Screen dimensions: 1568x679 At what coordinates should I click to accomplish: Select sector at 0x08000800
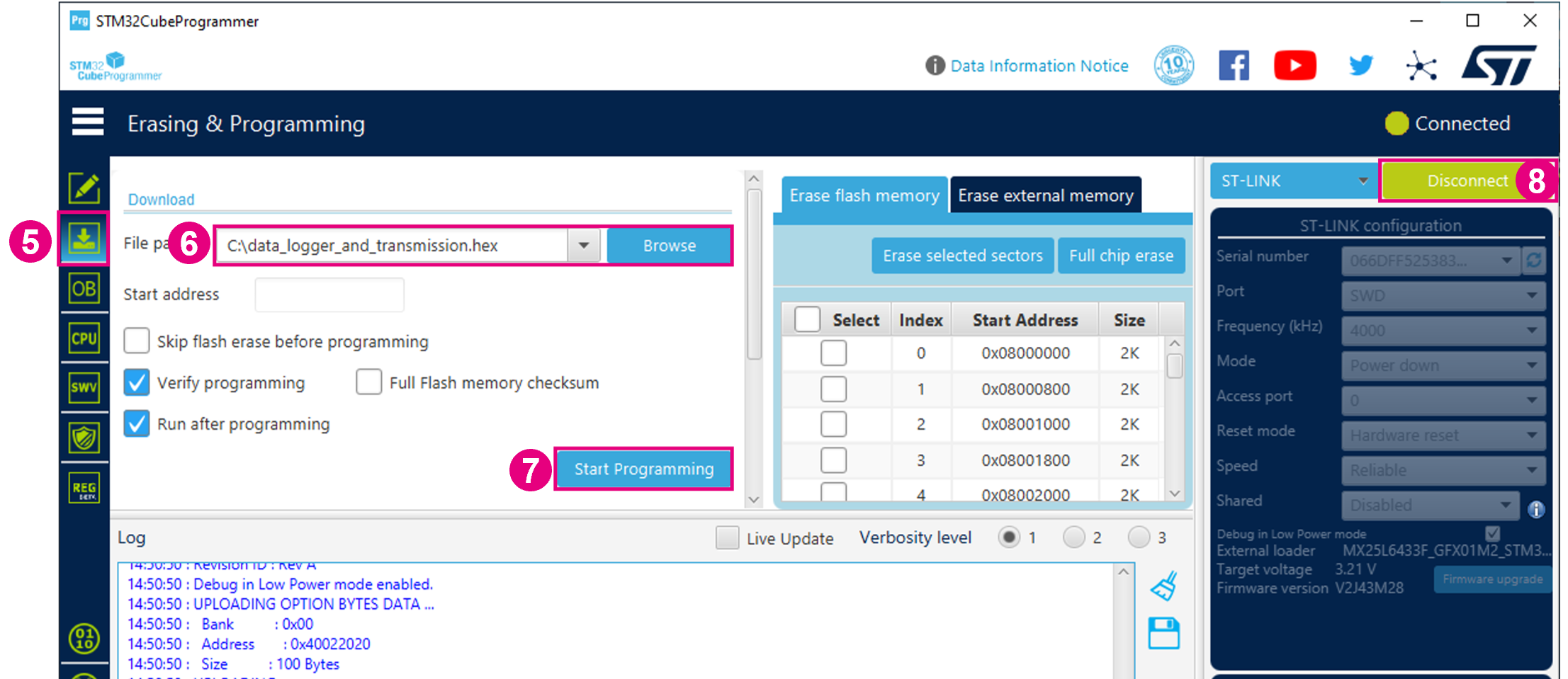833,389
